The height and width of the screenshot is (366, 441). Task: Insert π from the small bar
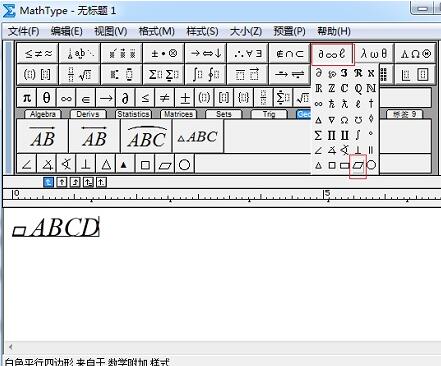pos(27,98)
